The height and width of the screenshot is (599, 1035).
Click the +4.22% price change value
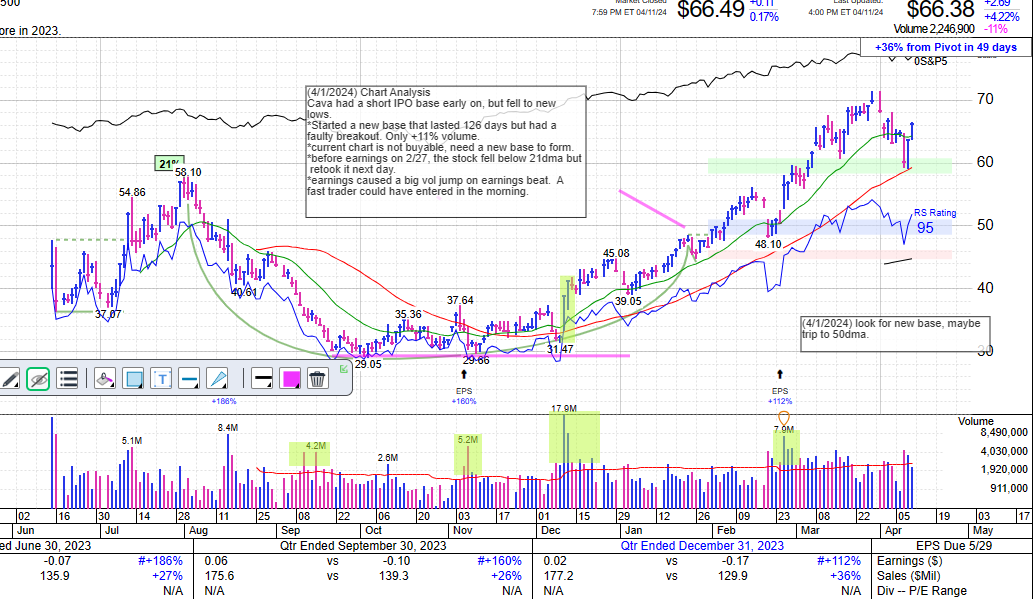(1001, 17)
